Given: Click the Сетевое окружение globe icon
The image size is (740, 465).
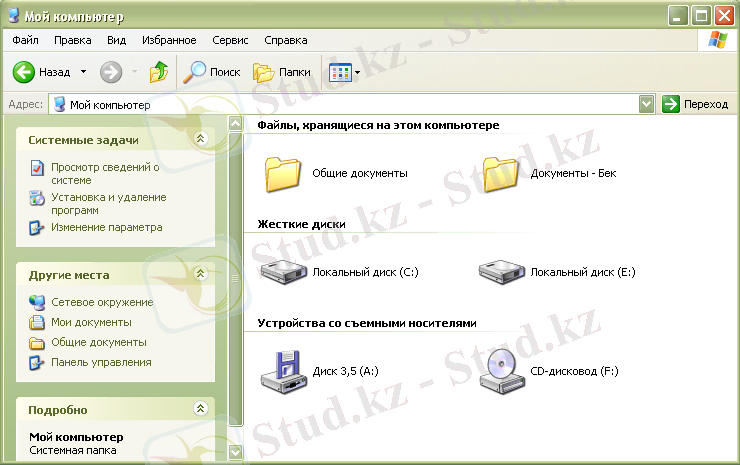Looking at the screenshot, I should (x=37, y=303).
